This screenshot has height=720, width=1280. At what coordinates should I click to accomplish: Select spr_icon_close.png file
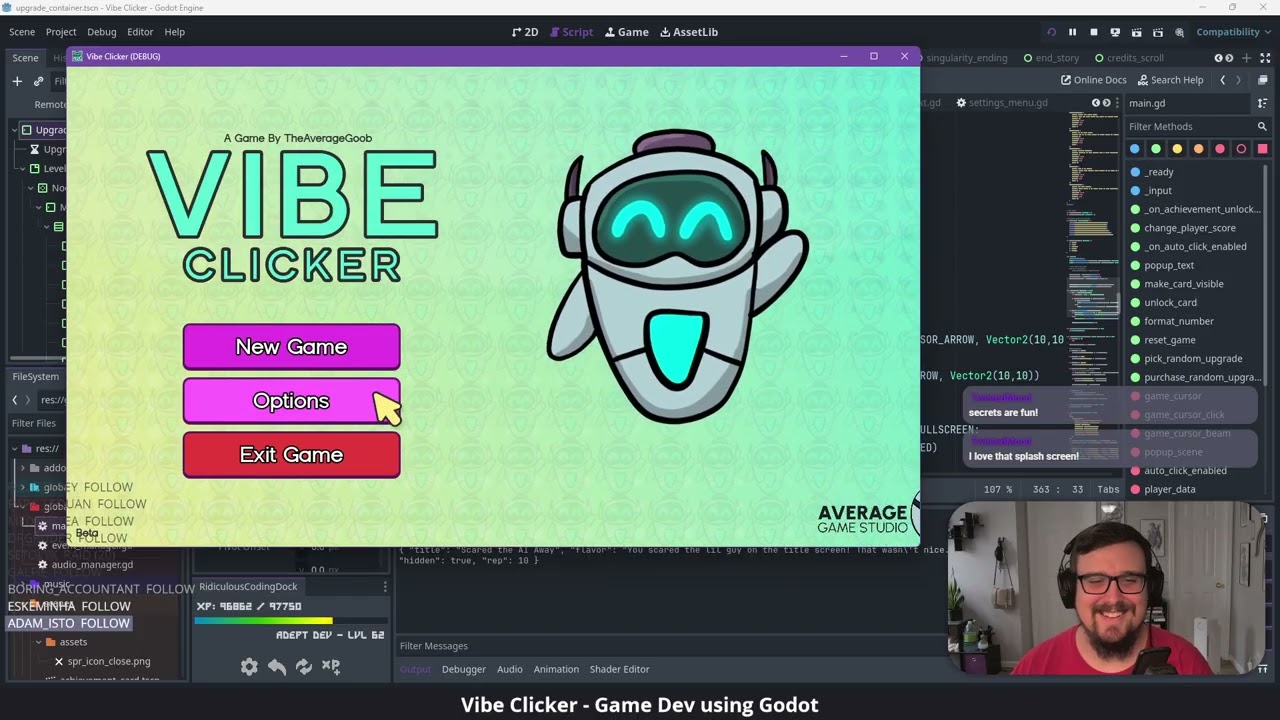109,661
